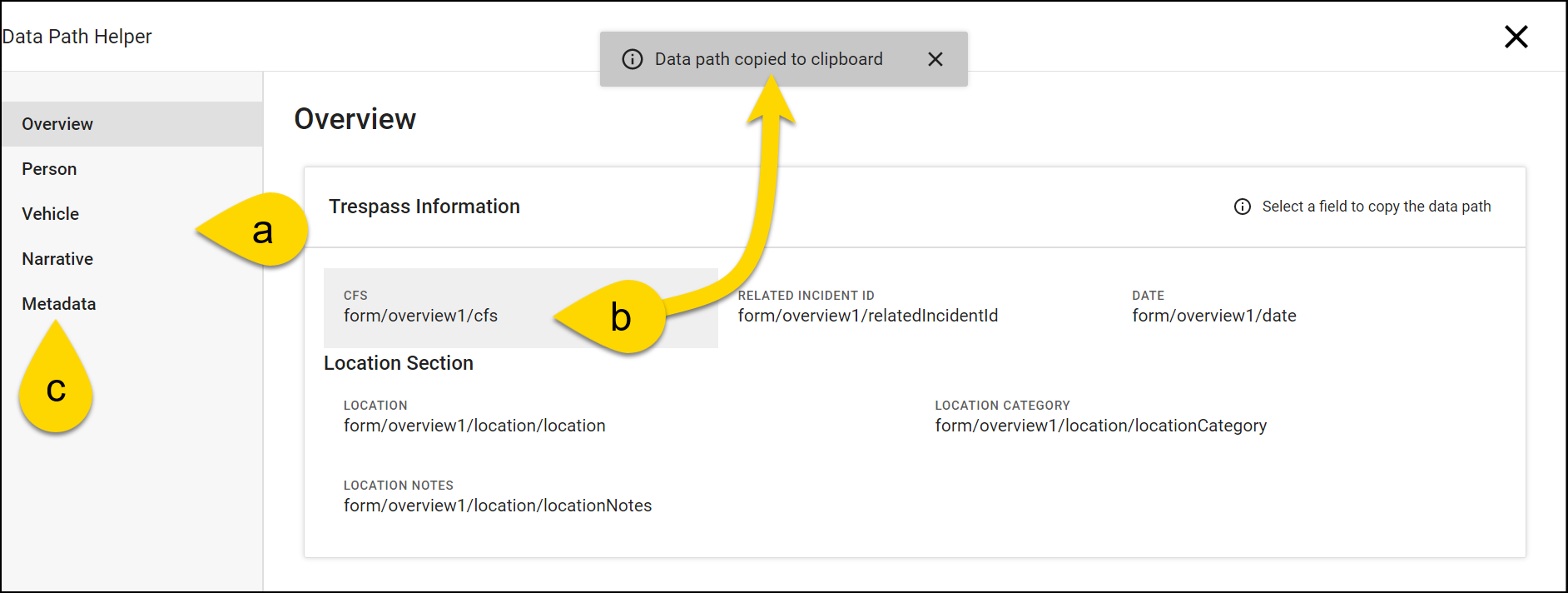Select the Metadata section

[58, 303]
